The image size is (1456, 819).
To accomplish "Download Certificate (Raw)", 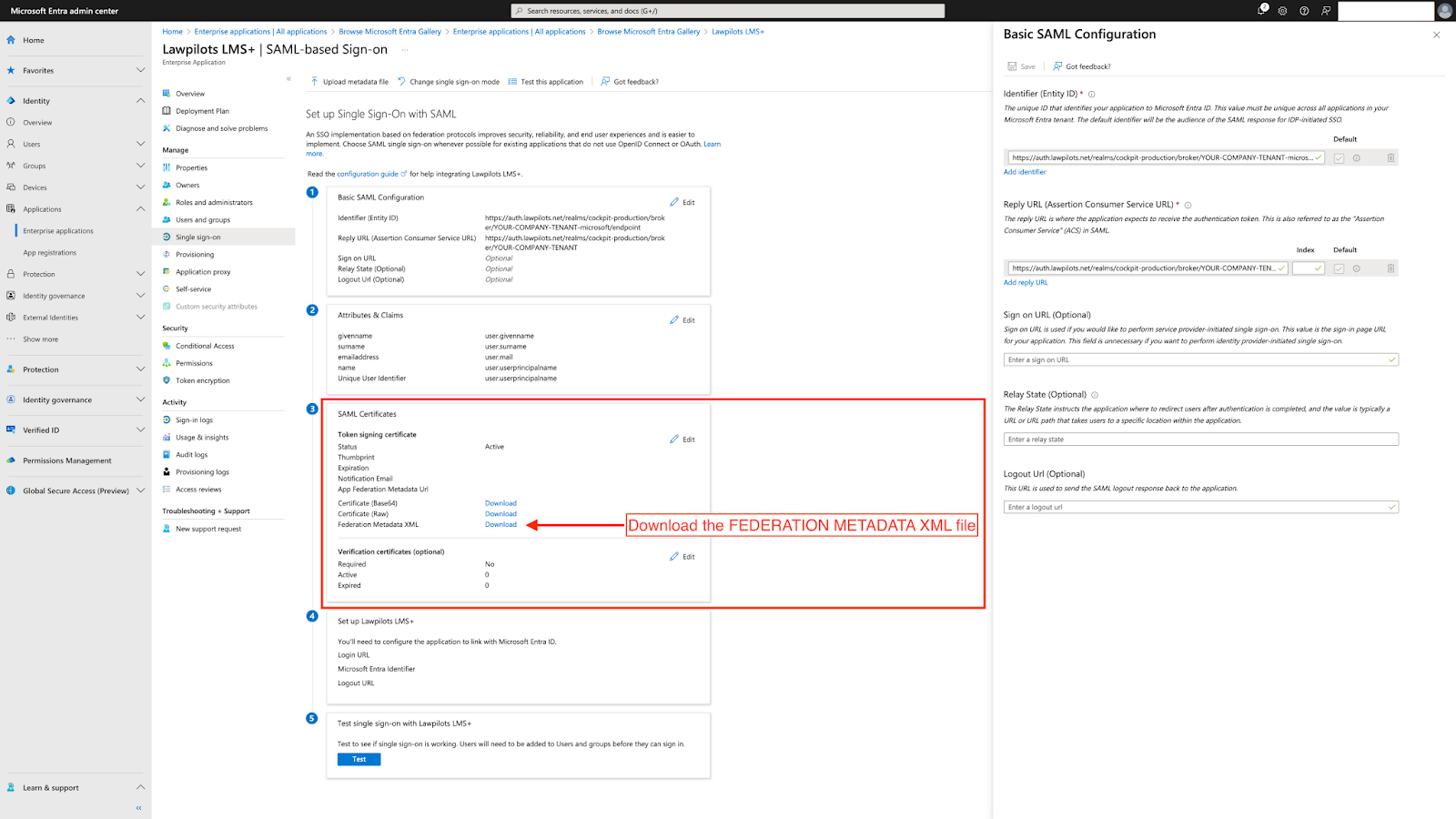I will coord(500,514).
